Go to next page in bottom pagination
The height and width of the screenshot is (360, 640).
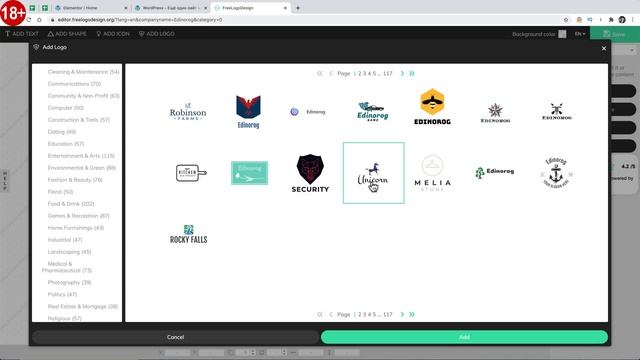click(x=402, y=314)
